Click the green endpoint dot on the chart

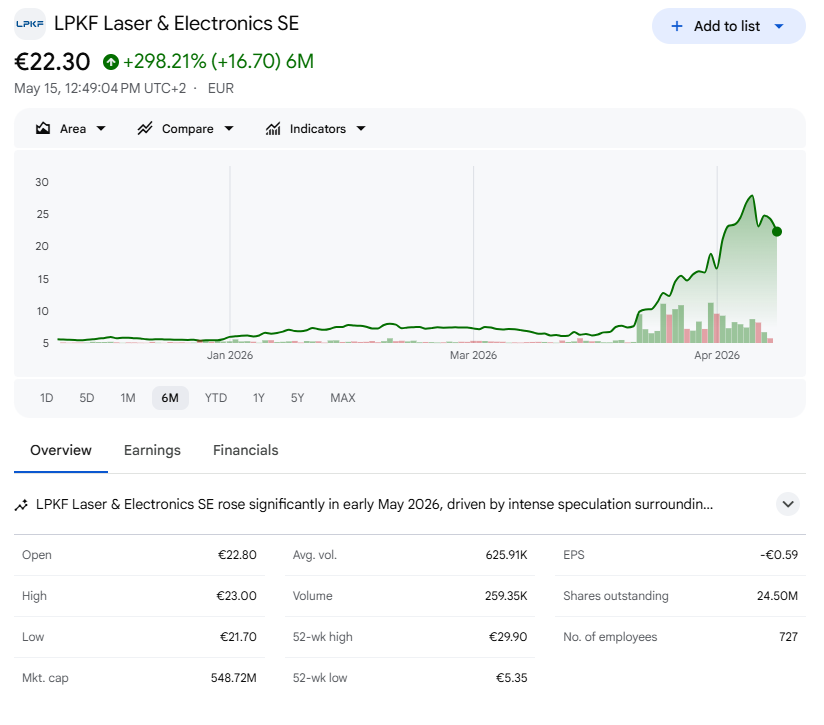(x=777, y=232)
